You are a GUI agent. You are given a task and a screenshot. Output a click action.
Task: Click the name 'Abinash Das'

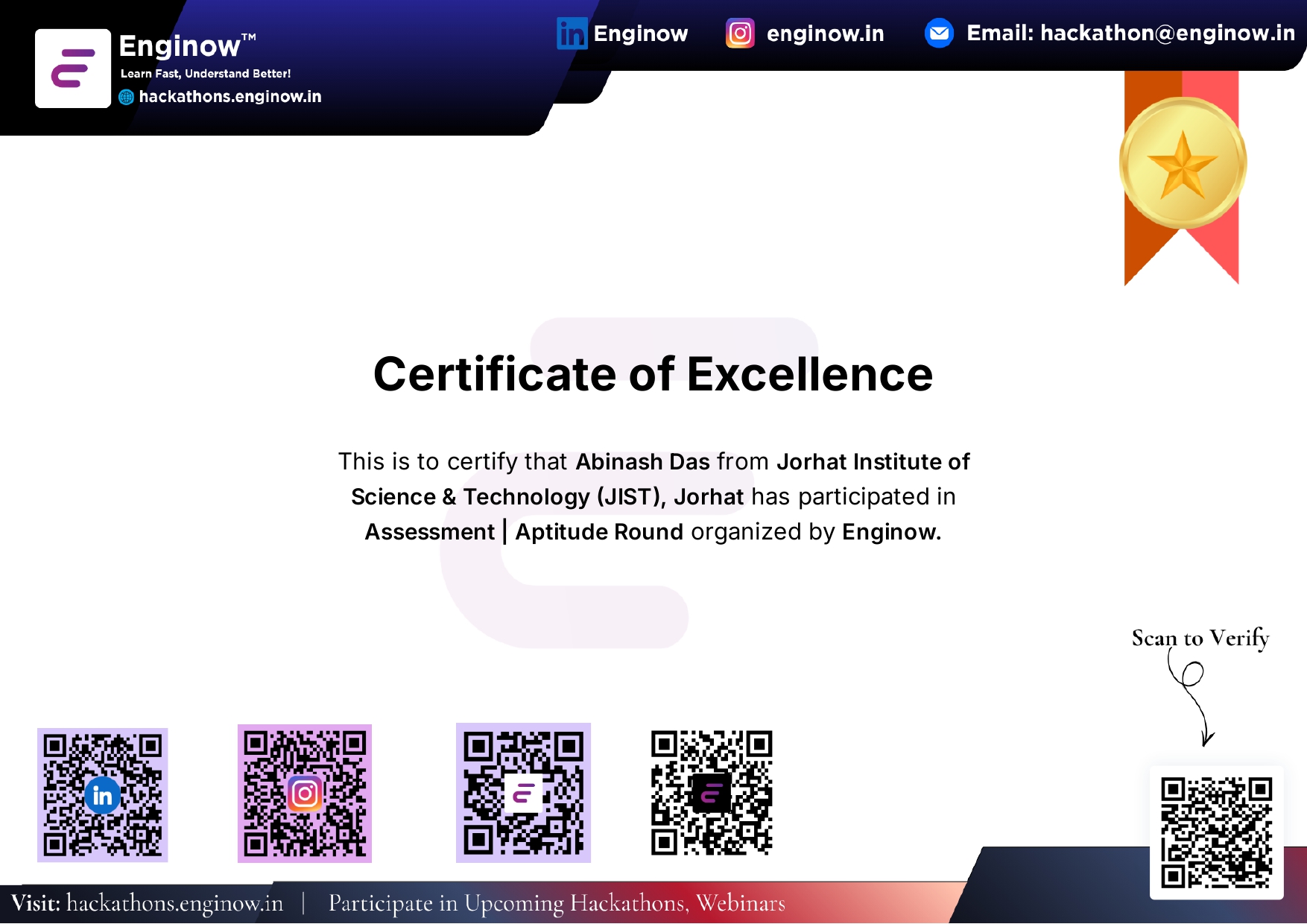click(643, 462)
